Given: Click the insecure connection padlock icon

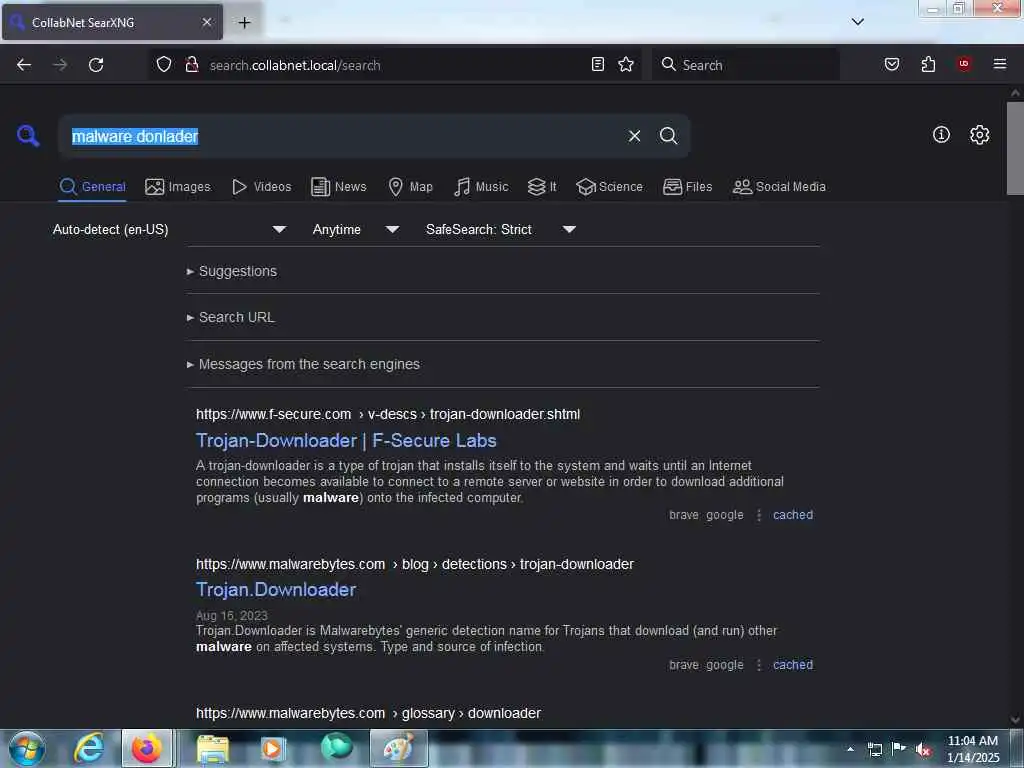Looking at the screenshot, I should [192, 65].
